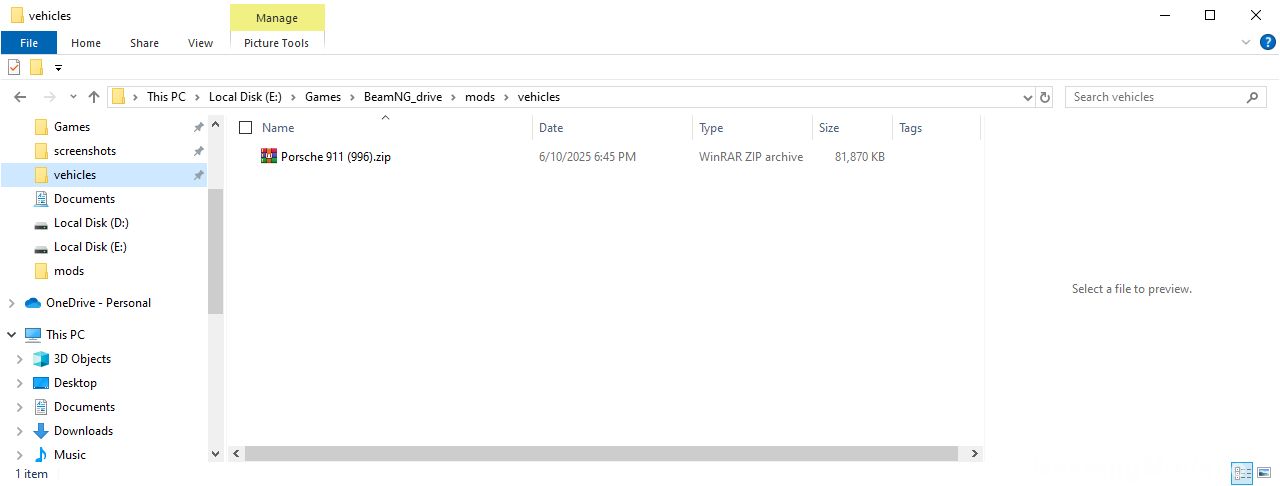
Task: Click the pin icon next to Games
Action: (198, 127)
